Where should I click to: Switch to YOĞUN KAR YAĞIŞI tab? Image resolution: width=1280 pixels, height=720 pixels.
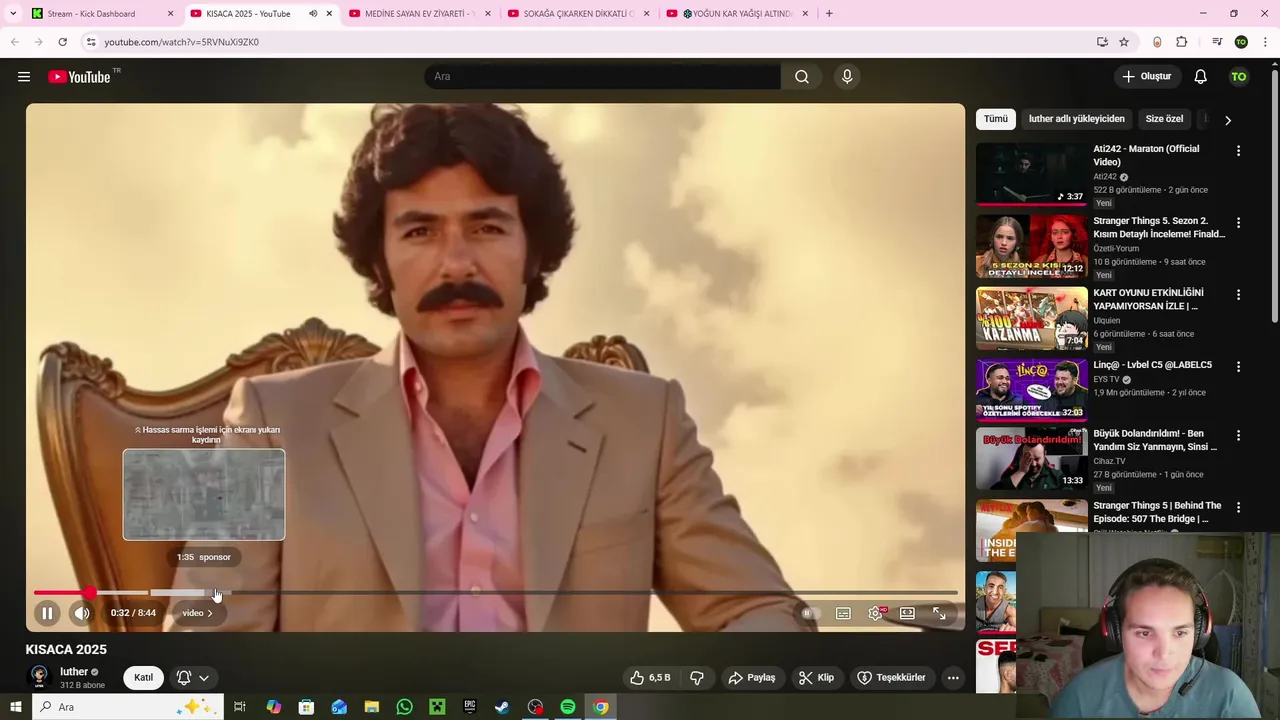click(x=737, y=14)
